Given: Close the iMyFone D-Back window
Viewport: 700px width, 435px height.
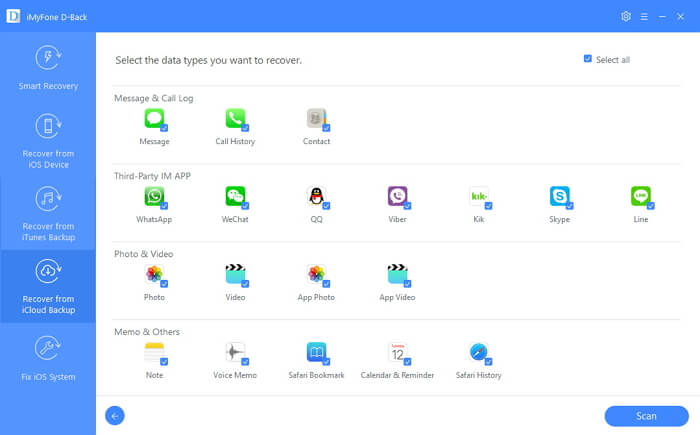Looking at the screenshot, I should click(680, 17).
